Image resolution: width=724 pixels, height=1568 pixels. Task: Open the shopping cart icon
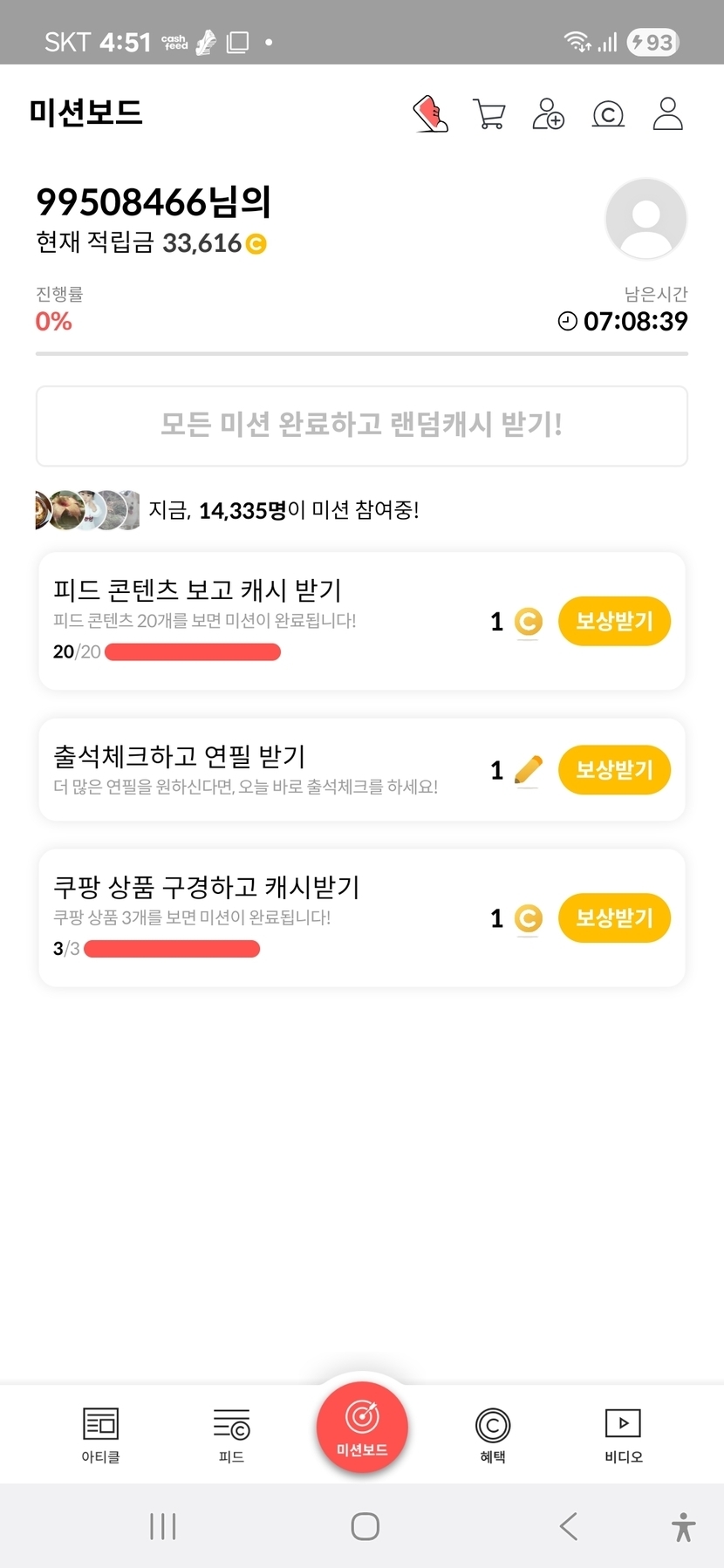tap(489, 114)
